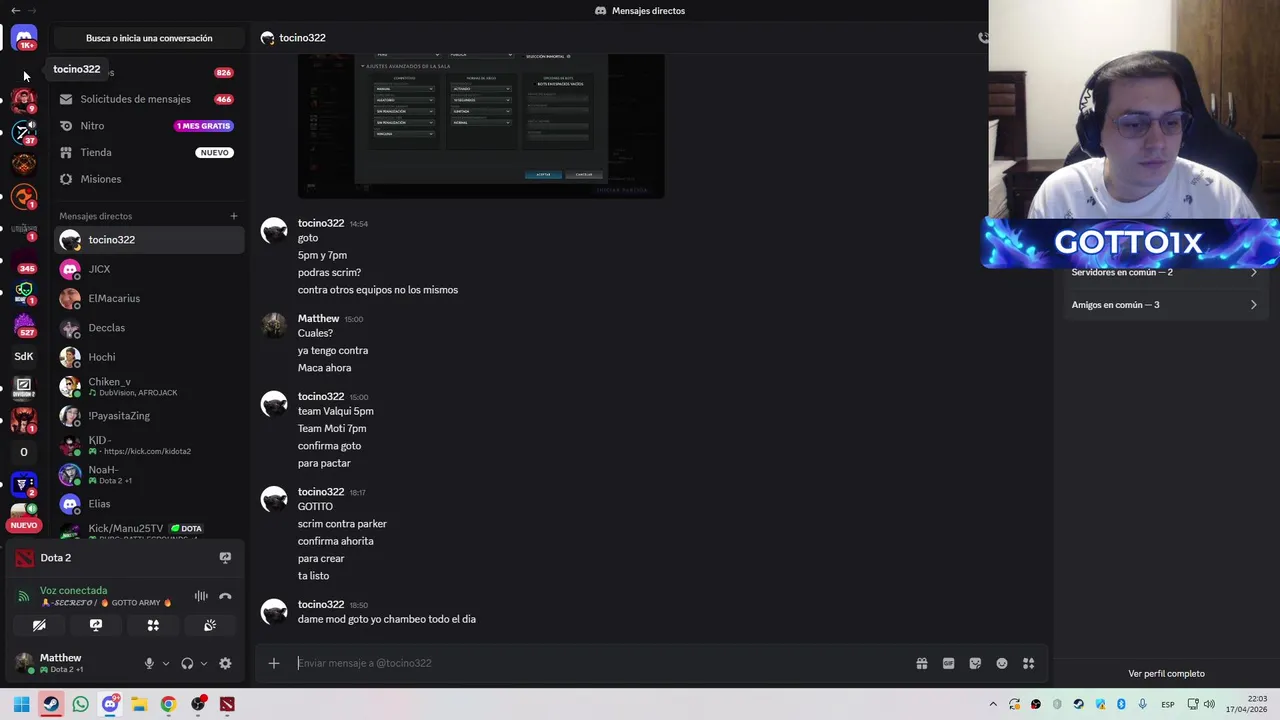This screenshot has width=1280, height=720.
Task: Open headphone output options arrow
Action: coord(203,663)
